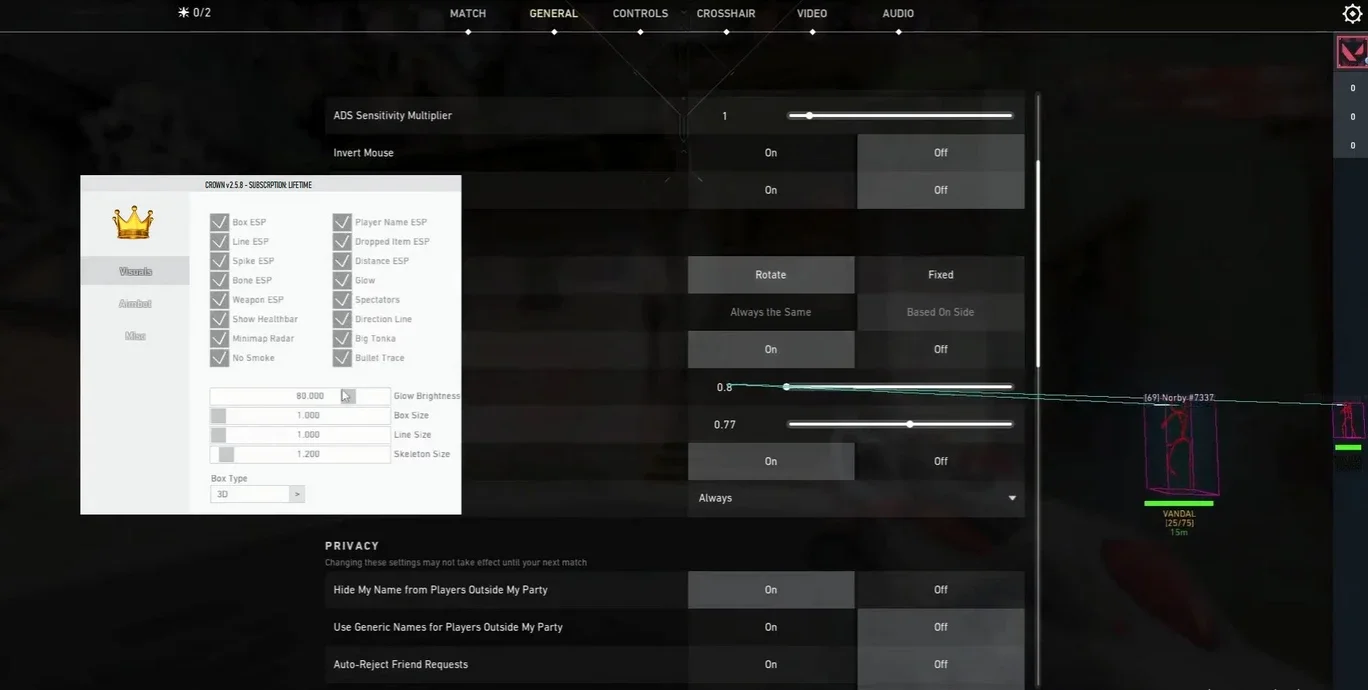Select the Rotate option
Viewport: 1368px width, 690px height.
[771, 275]
